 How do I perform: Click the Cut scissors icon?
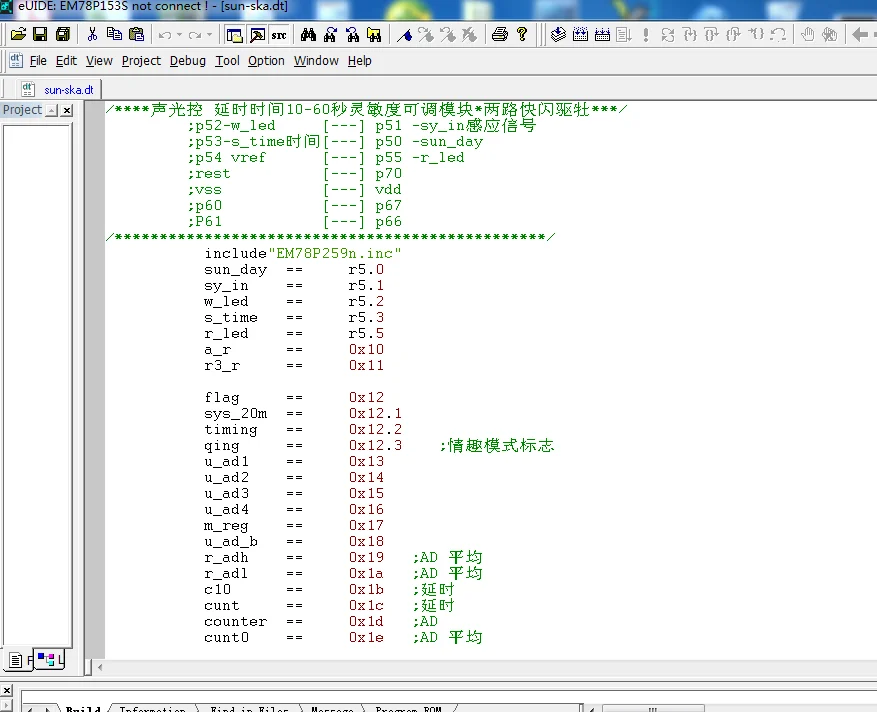coord(92,34)
